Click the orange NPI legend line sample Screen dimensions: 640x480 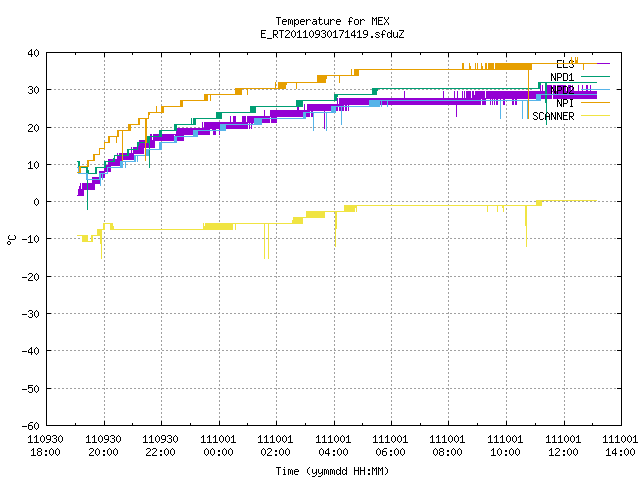click(595, 102)
